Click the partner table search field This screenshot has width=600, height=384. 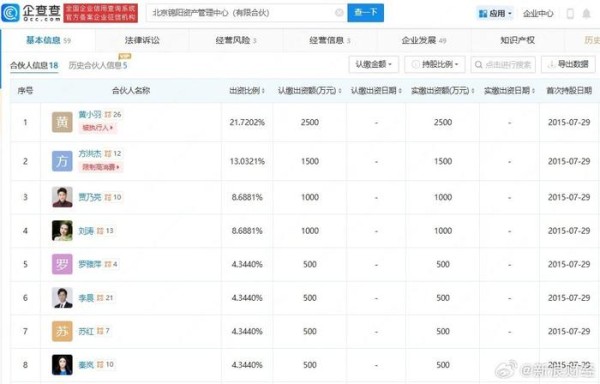(x=503, y=65)
